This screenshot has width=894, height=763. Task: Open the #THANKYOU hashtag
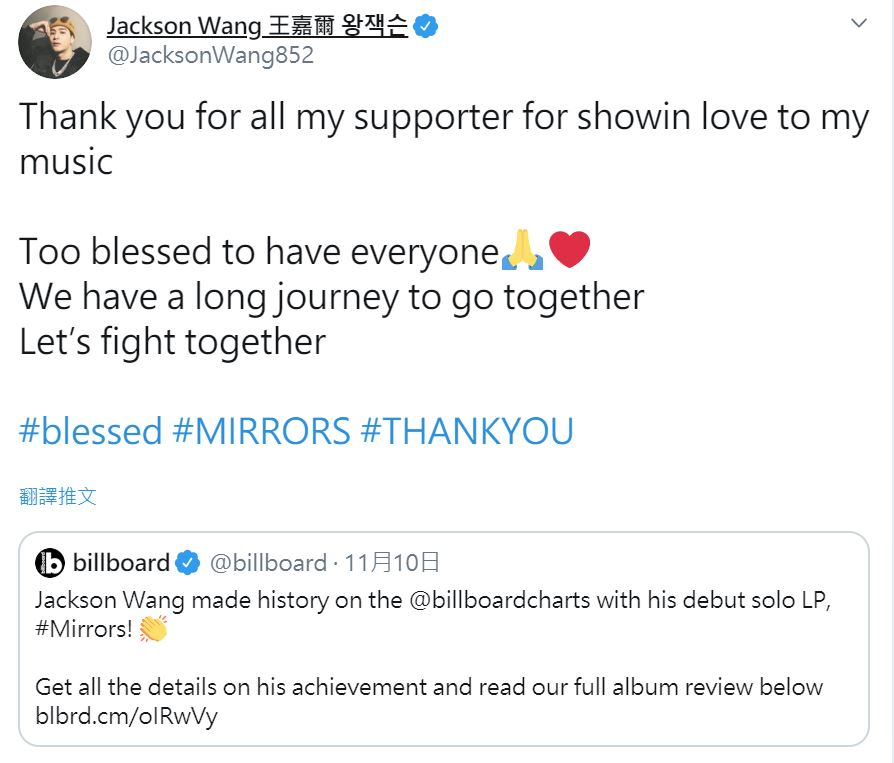click(x=467, y=431)
